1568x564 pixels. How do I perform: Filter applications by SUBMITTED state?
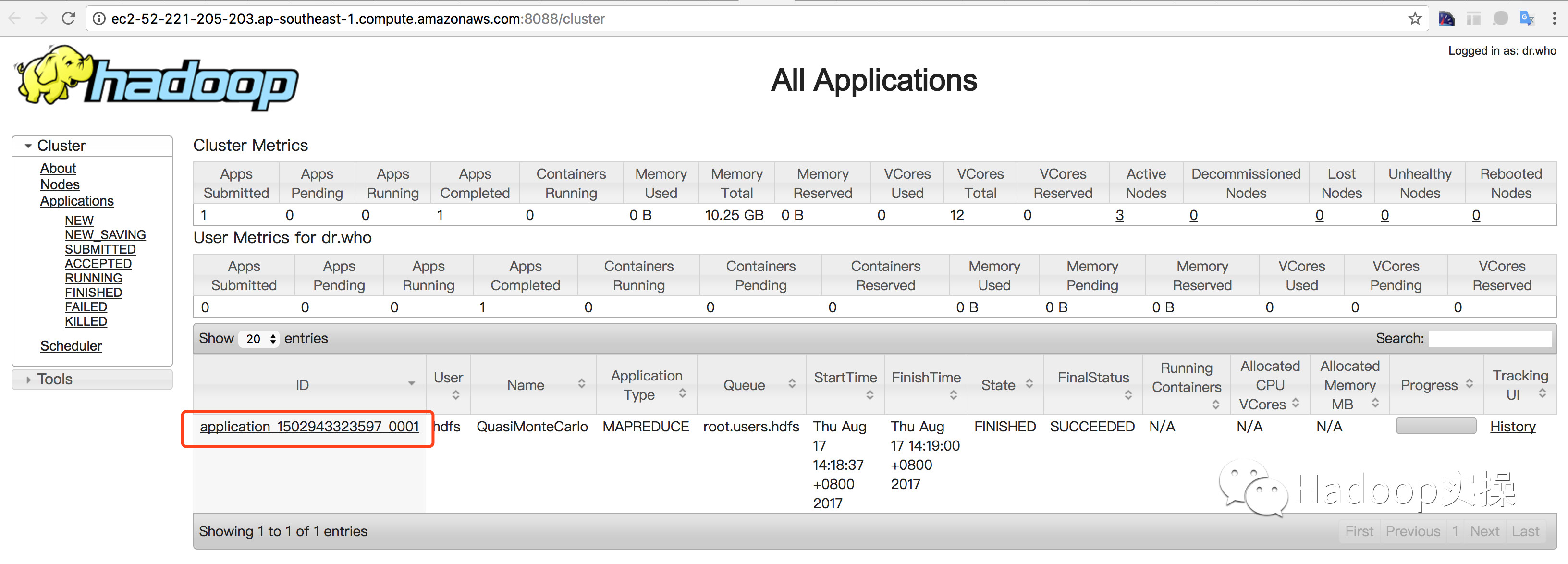tap(100, 249)
